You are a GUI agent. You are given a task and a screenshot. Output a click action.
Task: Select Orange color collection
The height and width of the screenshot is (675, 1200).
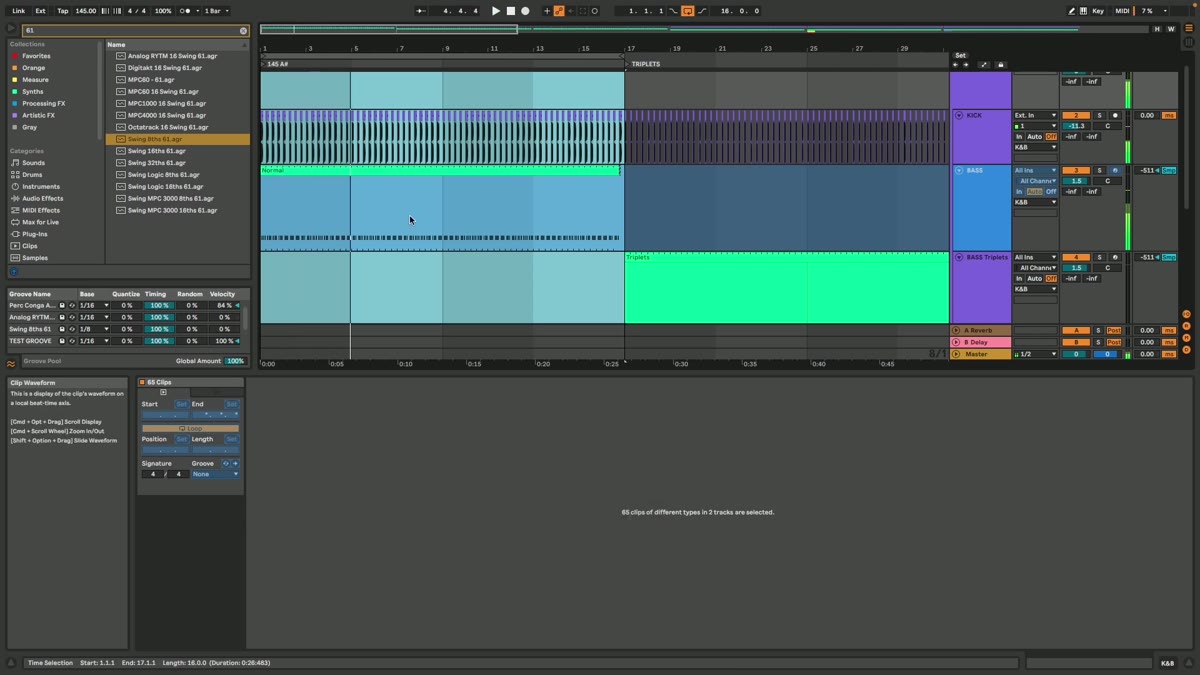[x=34, y=68]
